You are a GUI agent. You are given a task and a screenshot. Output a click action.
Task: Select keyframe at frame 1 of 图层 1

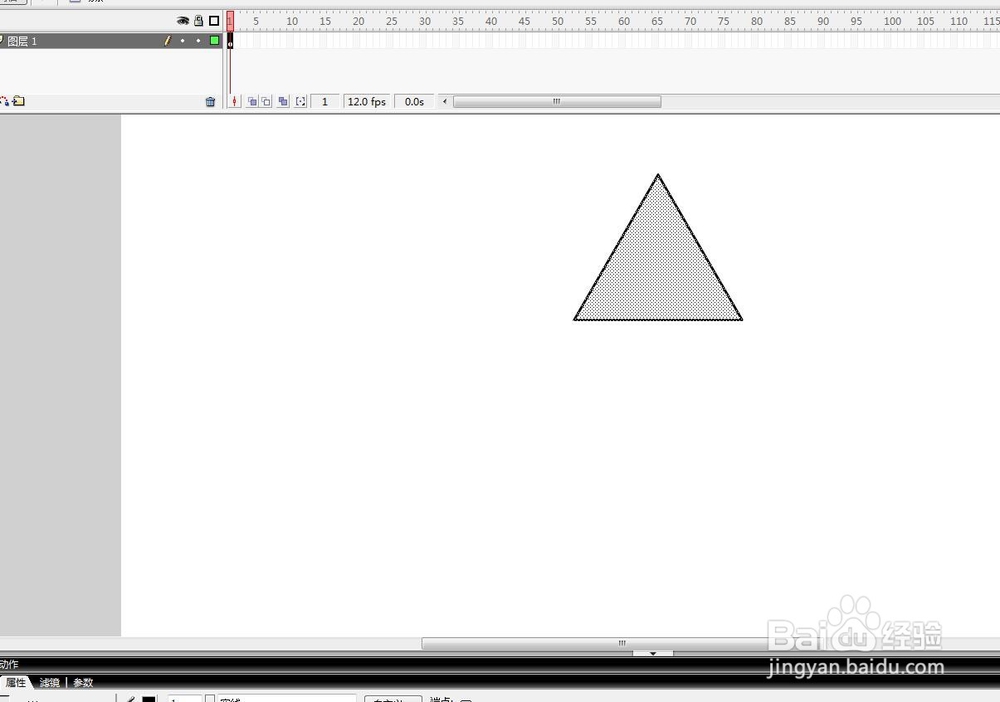(230, 41)
